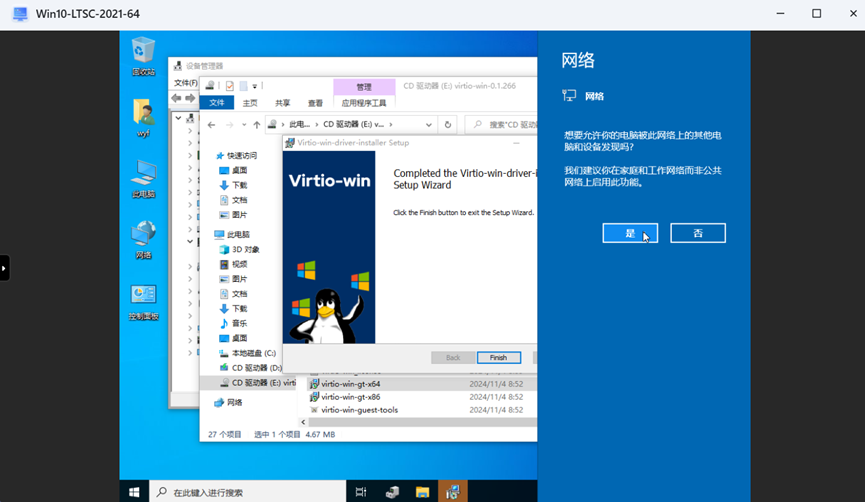Open the 查看 ribbon tab

pyautogui.click(x=315, y=103)
